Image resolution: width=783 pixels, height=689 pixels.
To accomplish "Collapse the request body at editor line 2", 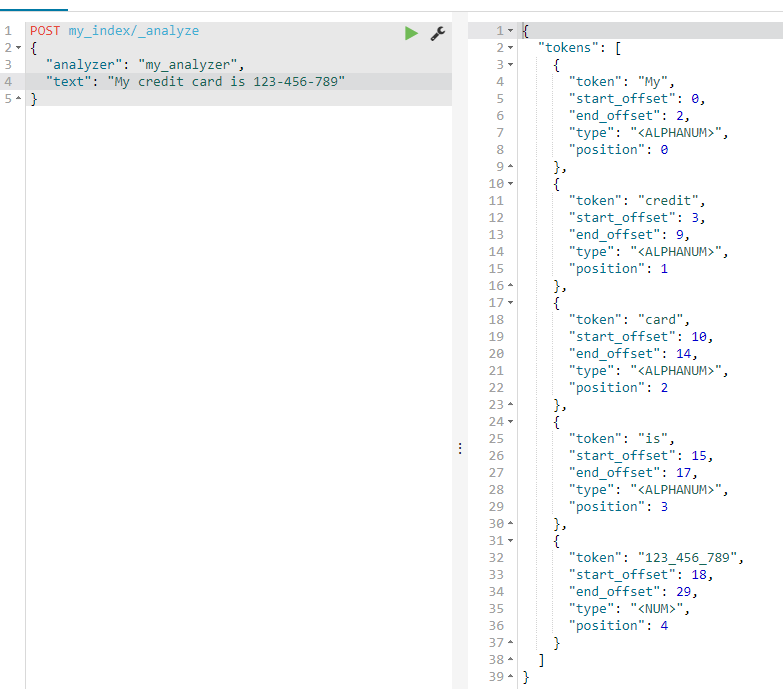I will click(18, 48).
